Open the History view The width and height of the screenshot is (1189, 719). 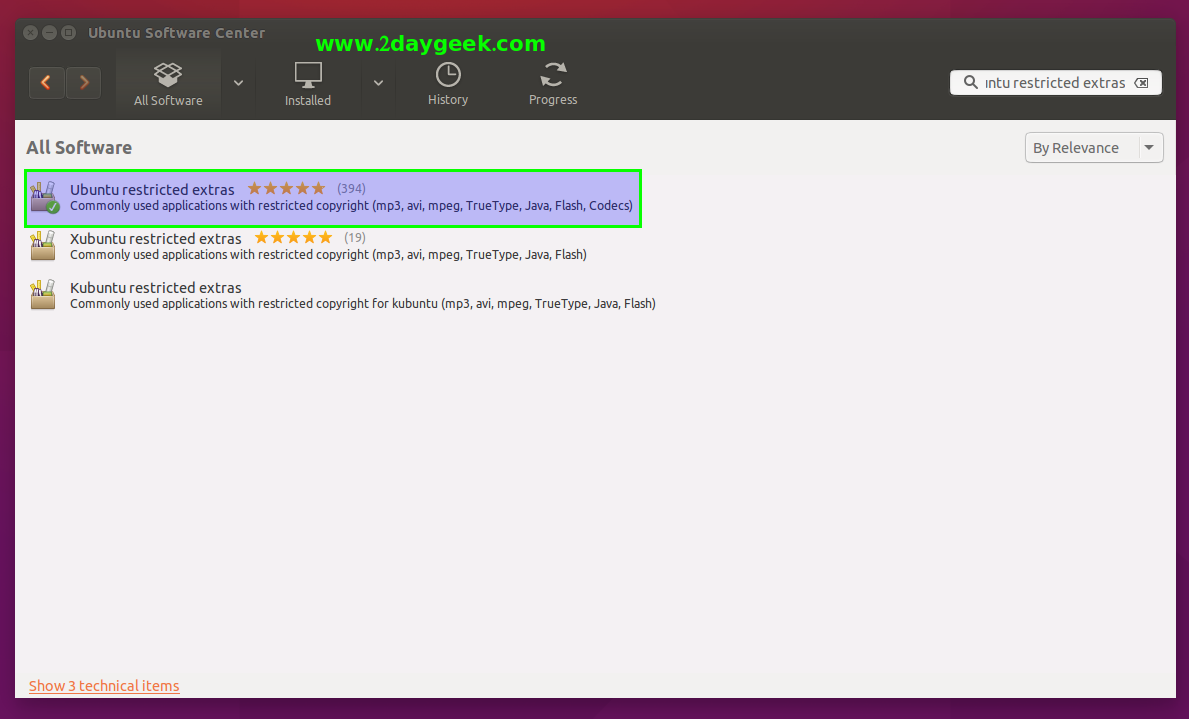(x=448, y=83)
